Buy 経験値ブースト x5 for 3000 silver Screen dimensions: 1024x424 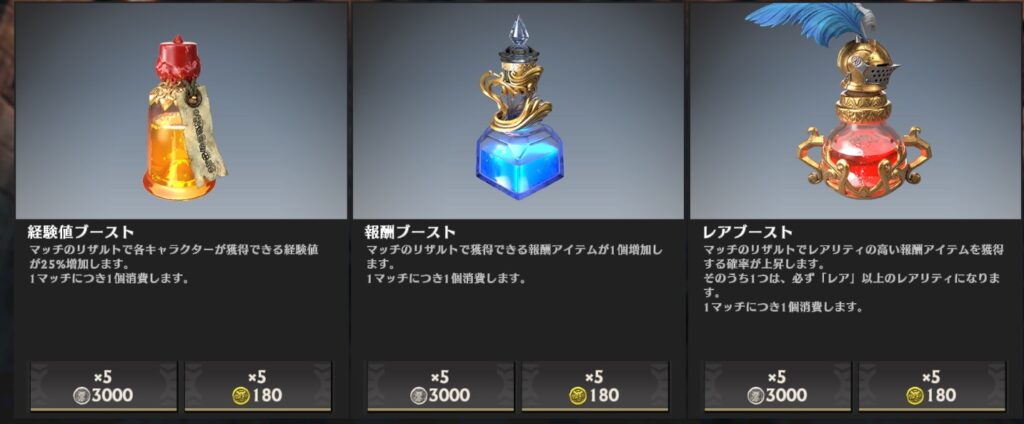104,387
